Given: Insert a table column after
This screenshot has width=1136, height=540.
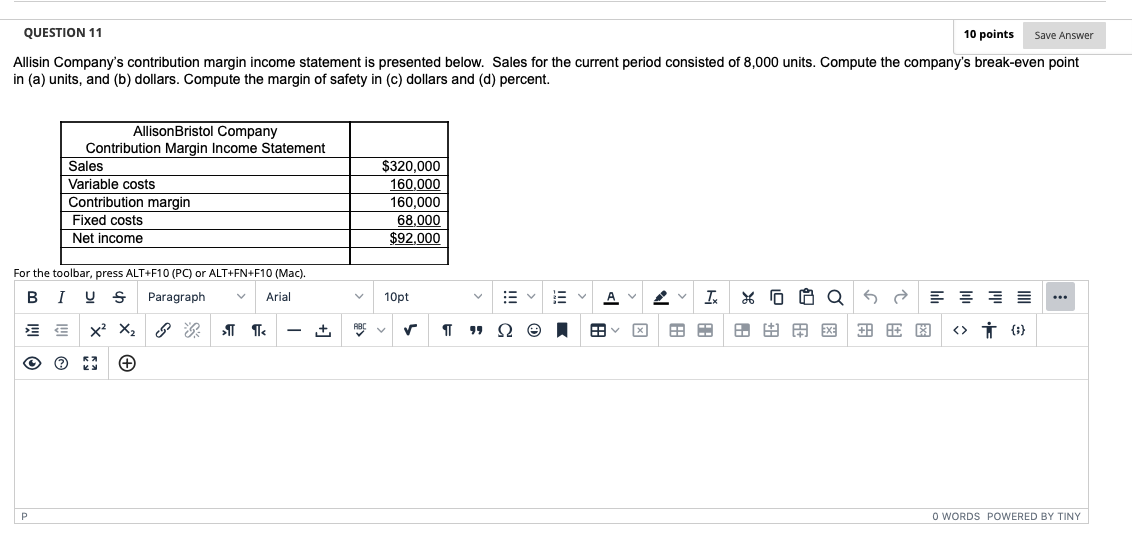Looking at the screenshot, I should (893, 331).
